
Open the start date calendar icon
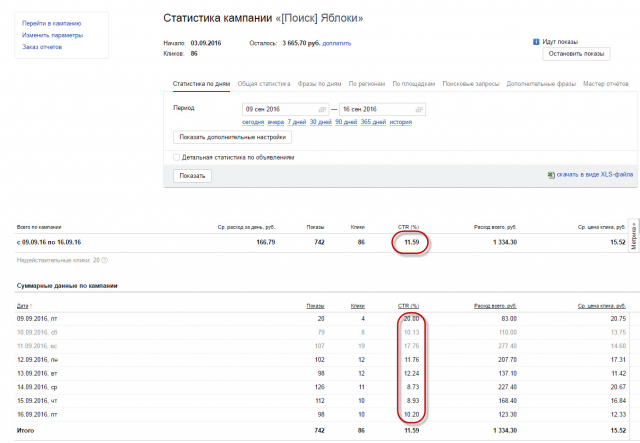coord(322,109)
